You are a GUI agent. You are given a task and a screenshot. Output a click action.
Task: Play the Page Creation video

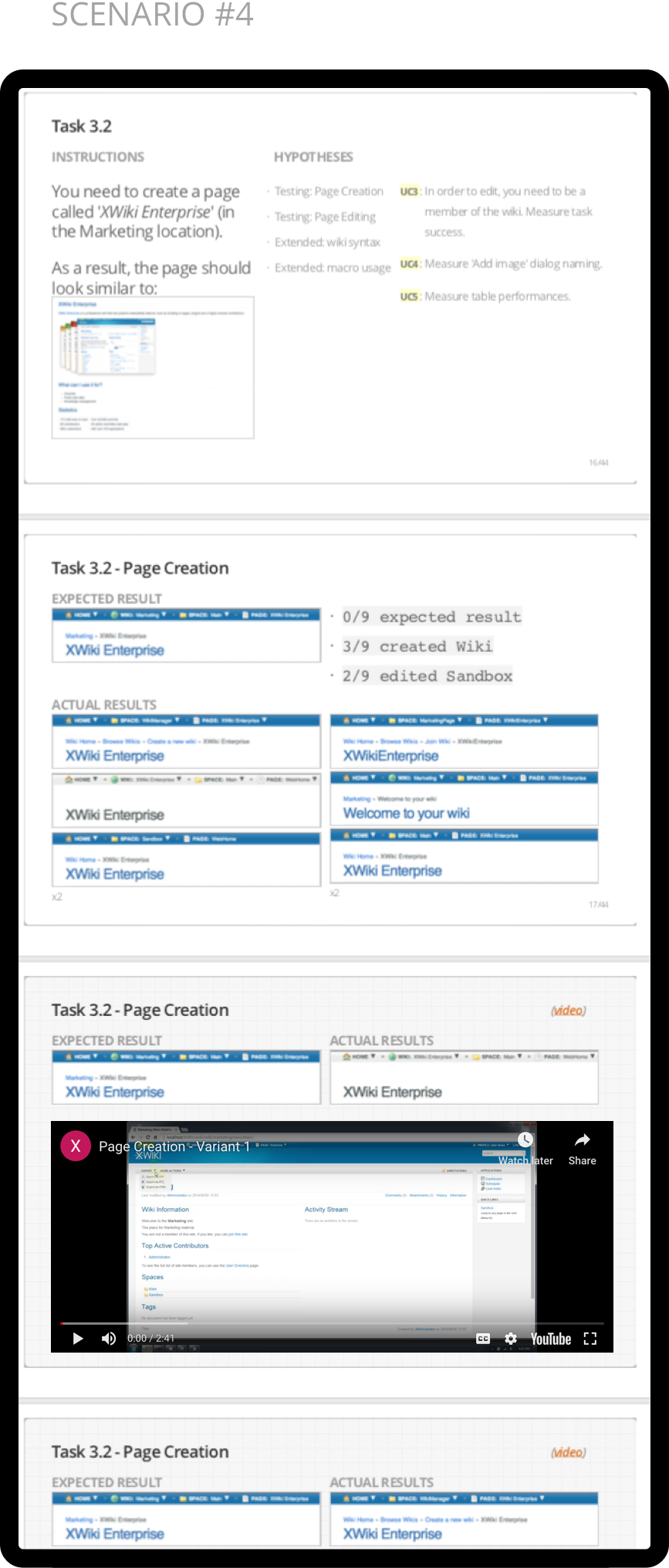pos(77,1339)
